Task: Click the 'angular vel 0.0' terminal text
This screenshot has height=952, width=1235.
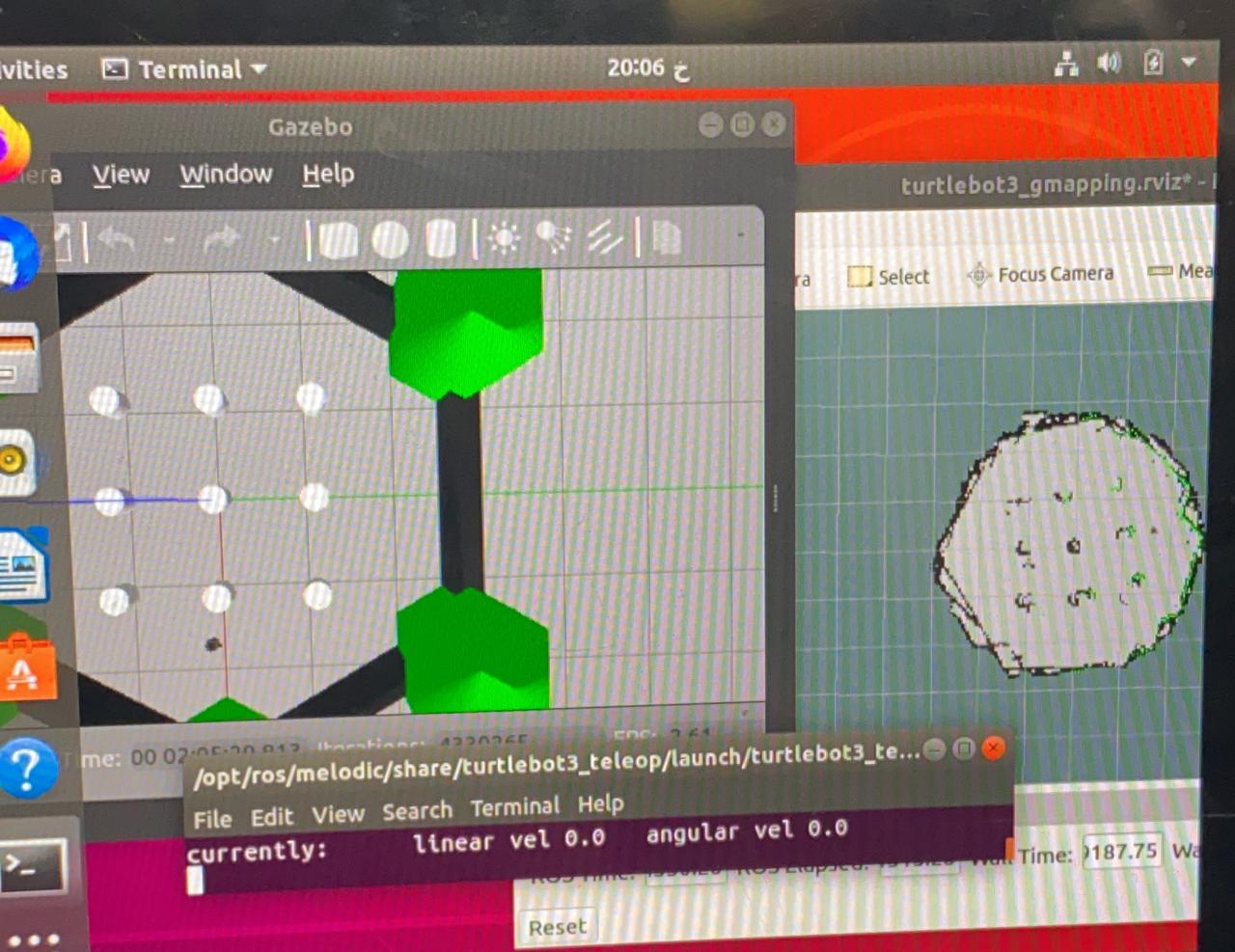Action: 747,830
